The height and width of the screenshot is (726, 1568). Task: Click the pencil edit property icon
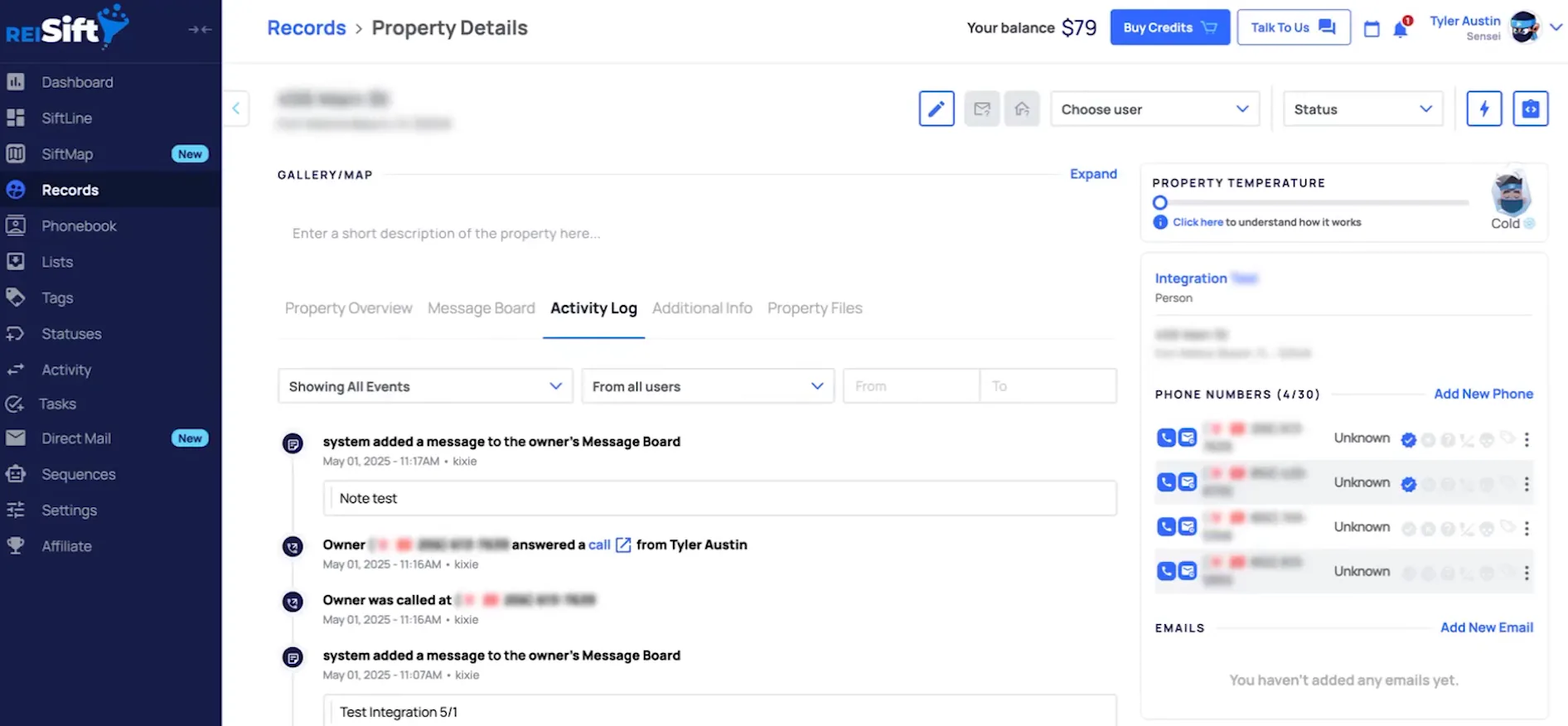(x=936, y=109)
